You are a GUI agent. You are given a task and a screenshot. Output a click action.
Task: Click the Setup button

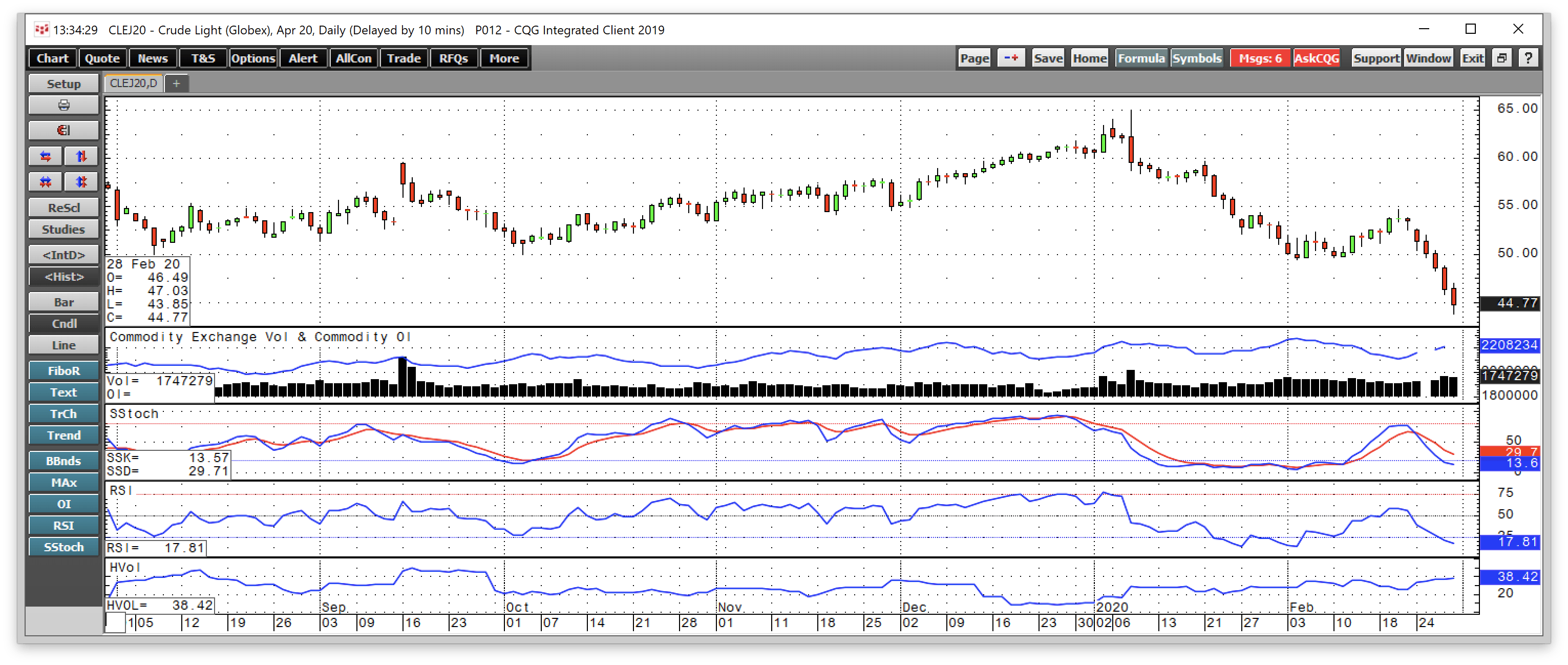point(63,84)
